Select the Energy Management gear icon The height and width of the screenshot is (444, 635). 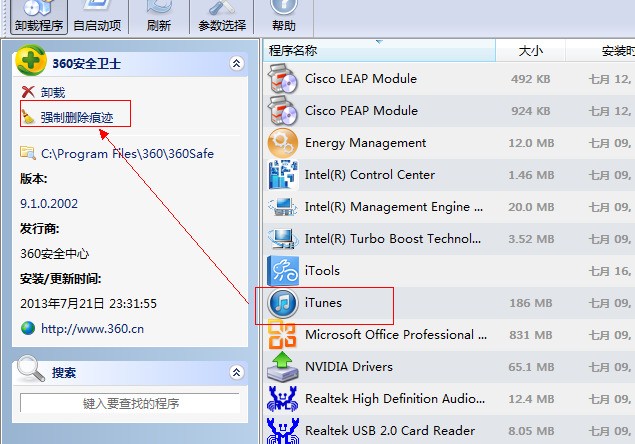tap(283, 143)
